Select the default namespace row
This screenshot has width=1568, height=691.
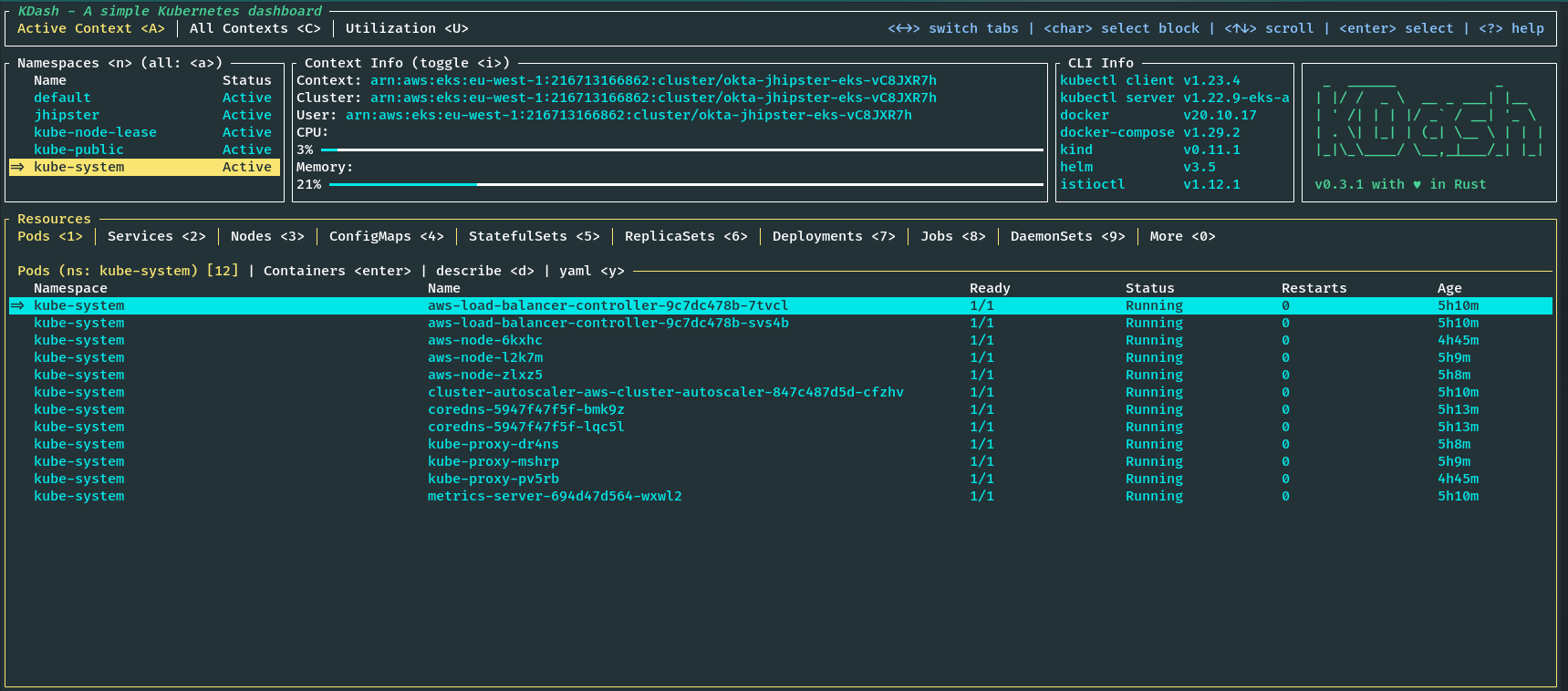point(62,98)
